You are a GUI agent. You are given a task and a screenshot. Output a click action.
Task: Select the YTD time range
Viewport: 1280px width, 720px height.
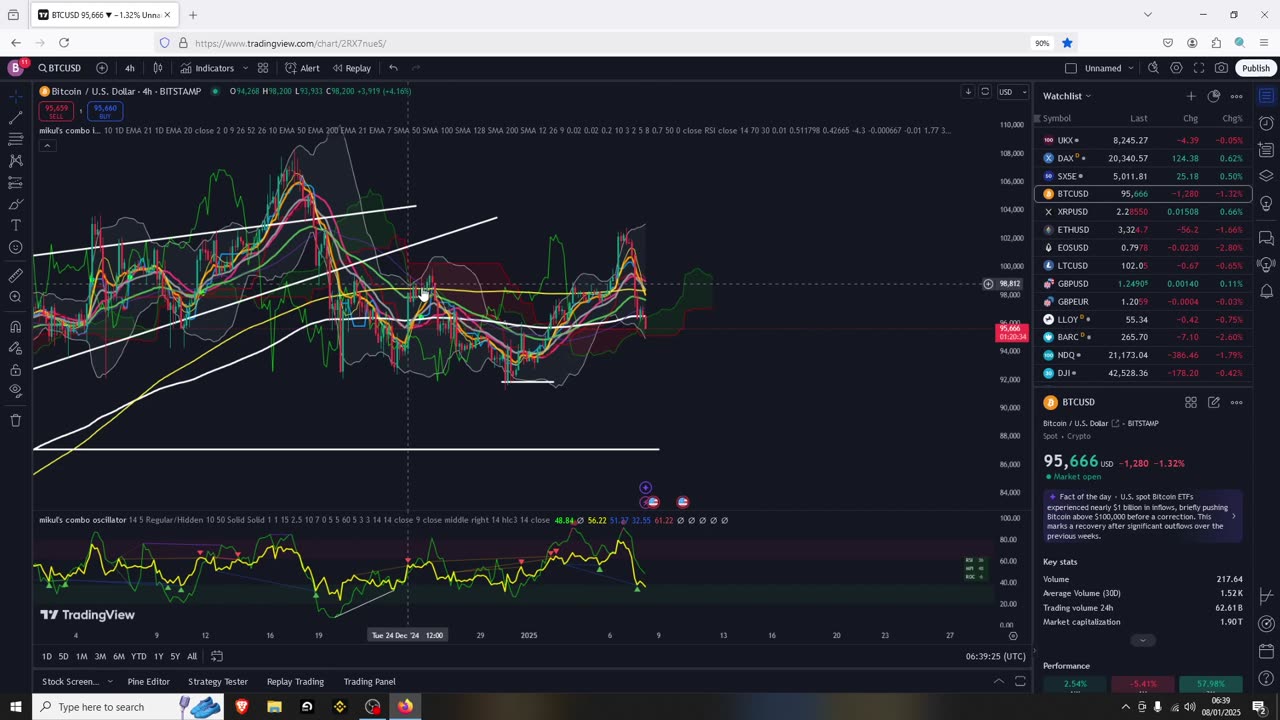pos(138,656)
